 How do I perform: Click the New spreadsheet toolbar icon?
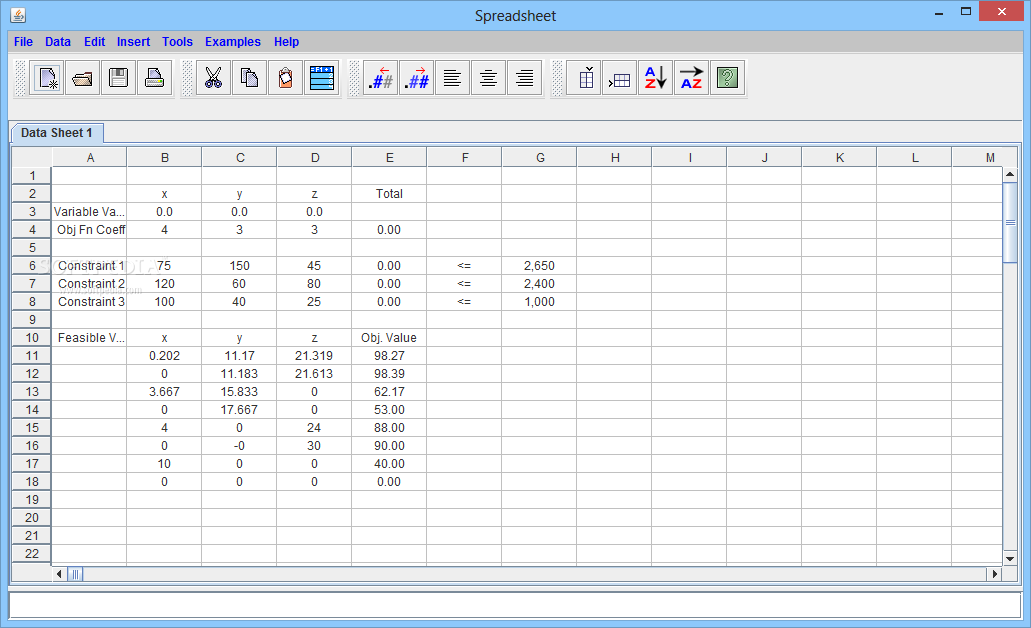click(x=47, y=78)
